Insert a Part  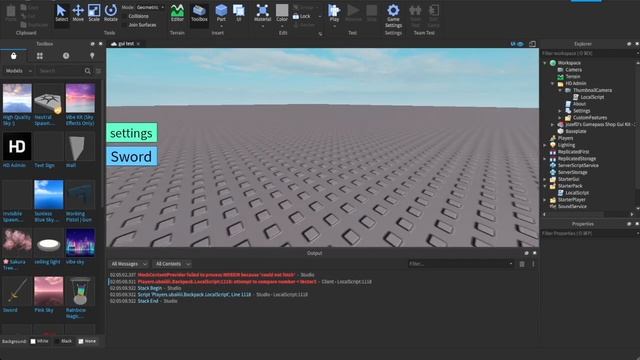[x=221, y=13]
